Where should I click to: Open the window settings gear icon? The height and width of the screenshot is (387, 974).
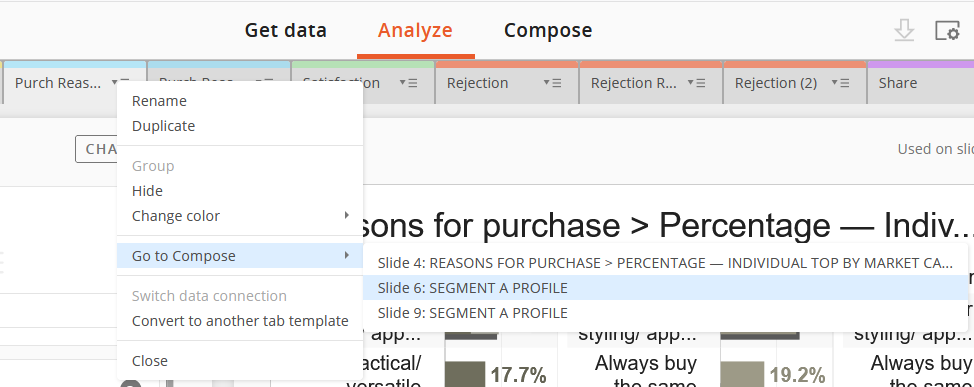pyautogui.click(x=948, y=31)
